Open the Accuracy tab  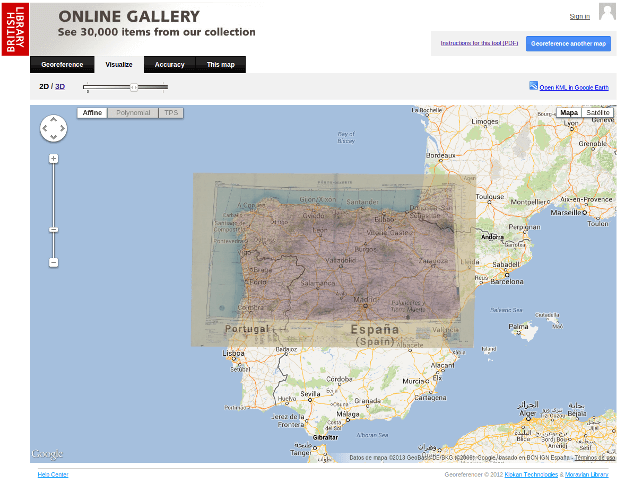point(169,65)
